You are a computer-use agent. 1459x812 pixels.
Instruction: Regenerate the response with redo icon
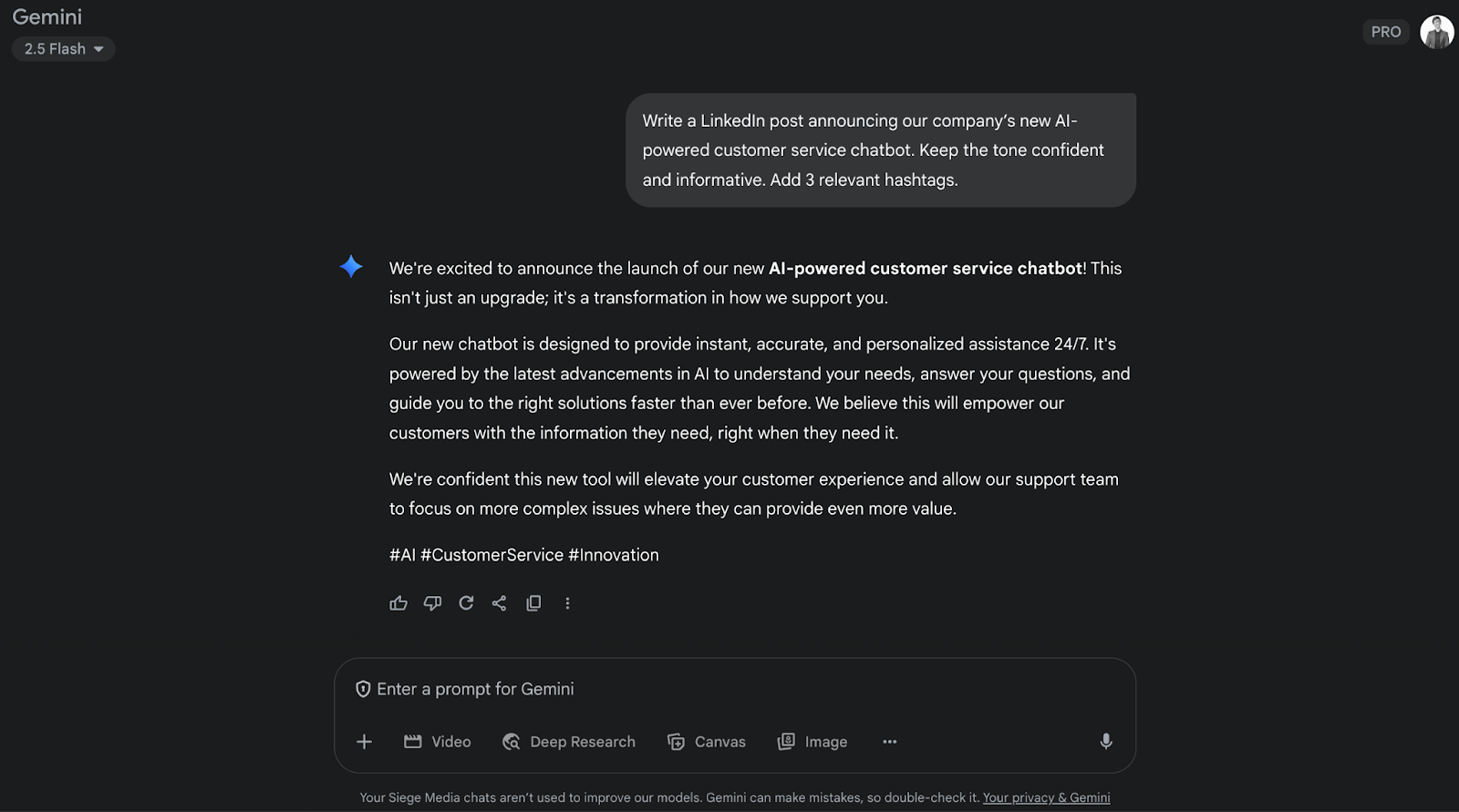466,603
